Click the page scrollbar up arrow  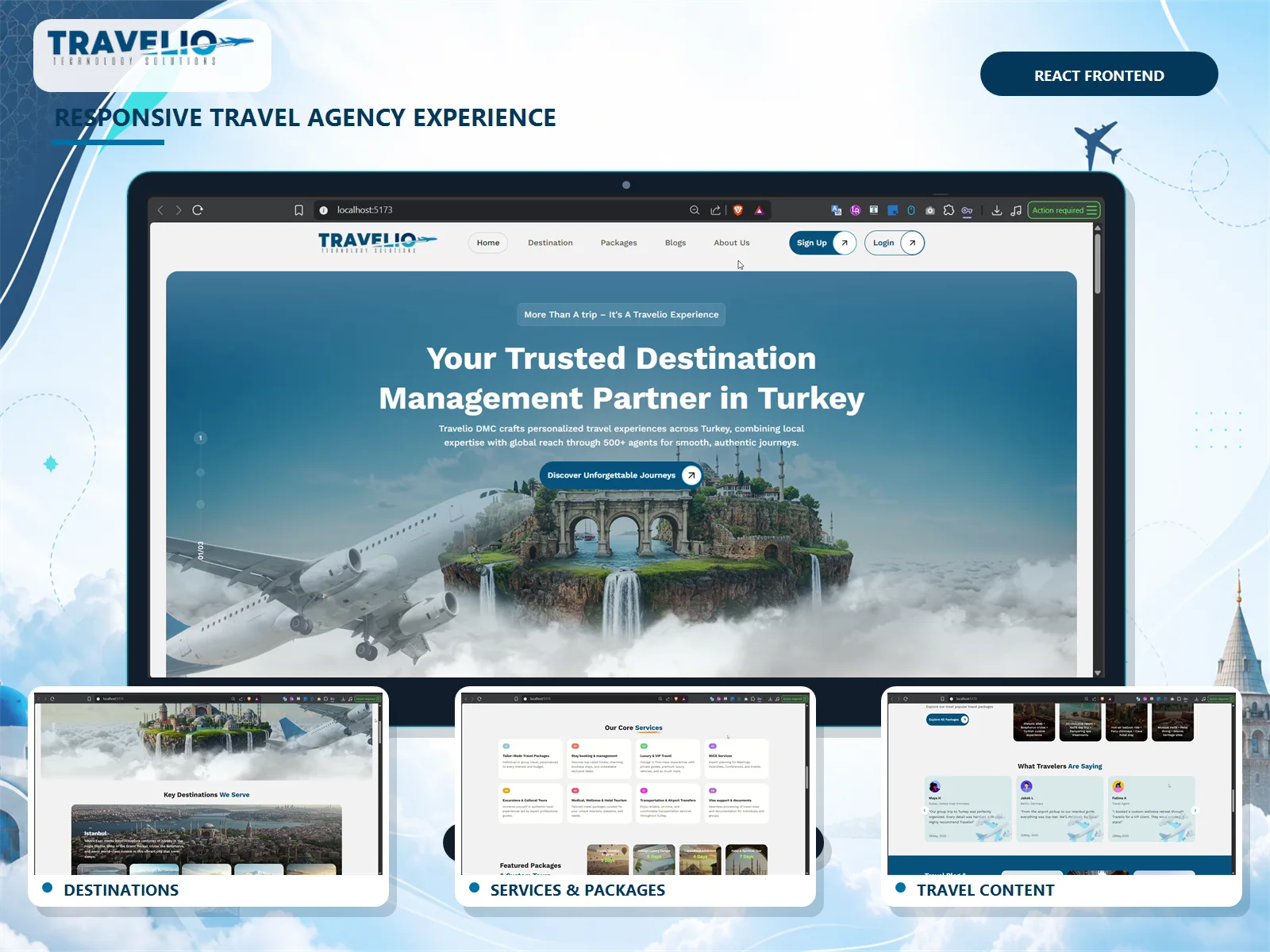click(1098, 228)
